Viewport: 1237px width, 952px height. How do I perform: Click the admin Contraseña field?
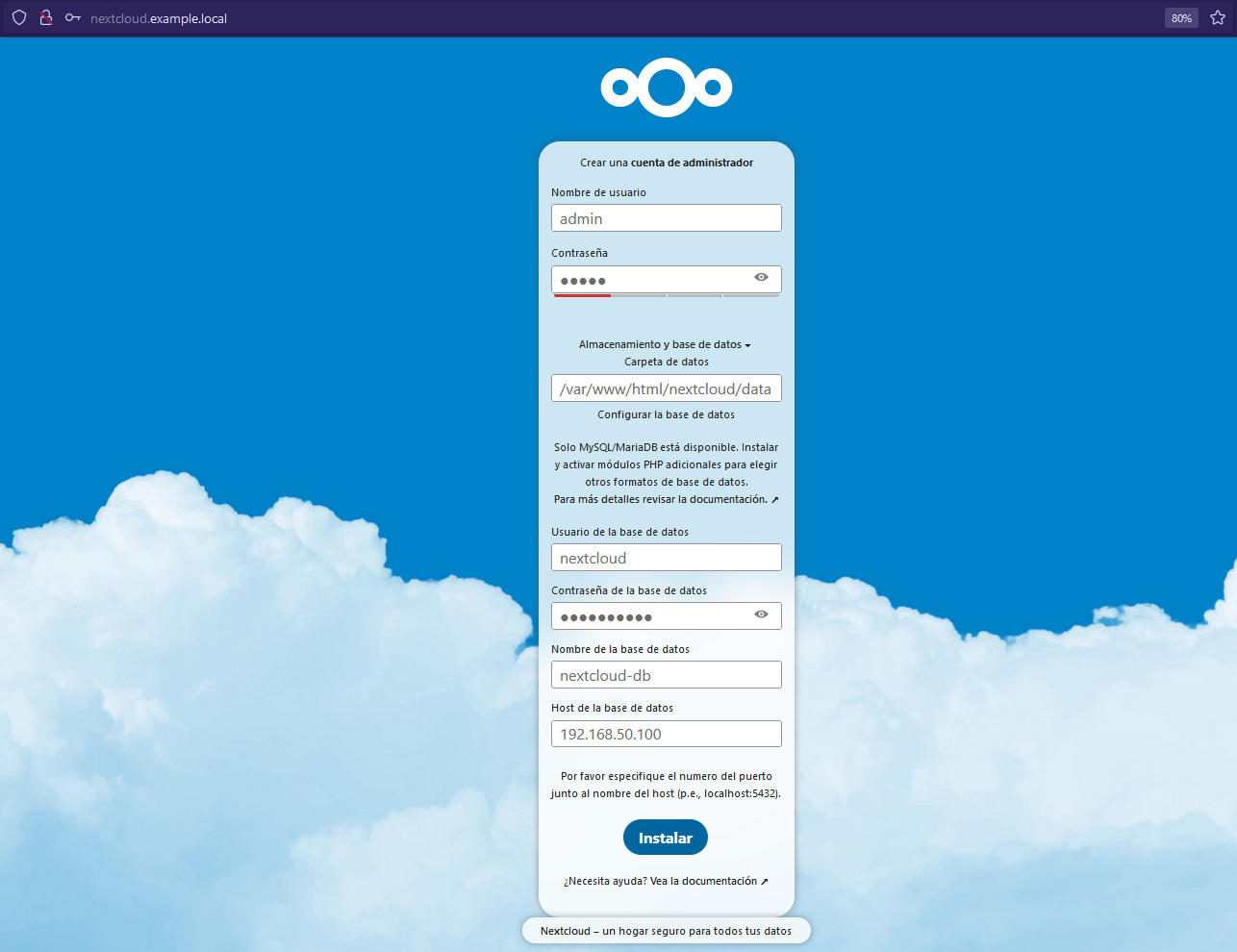click(x=667, y=280)
